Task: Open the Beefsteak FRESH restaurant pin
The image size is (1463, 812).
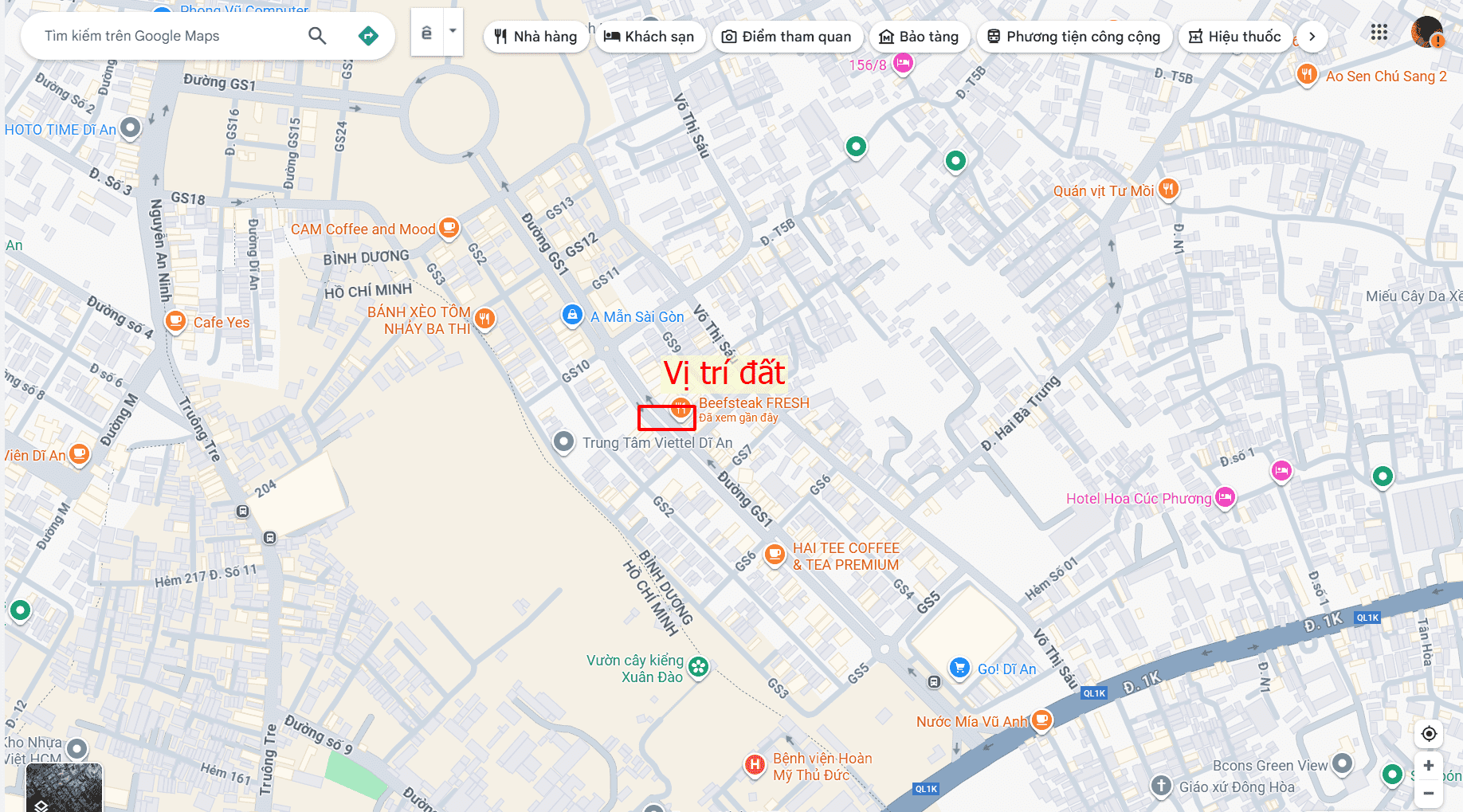Action: click(x=680, y=409)
